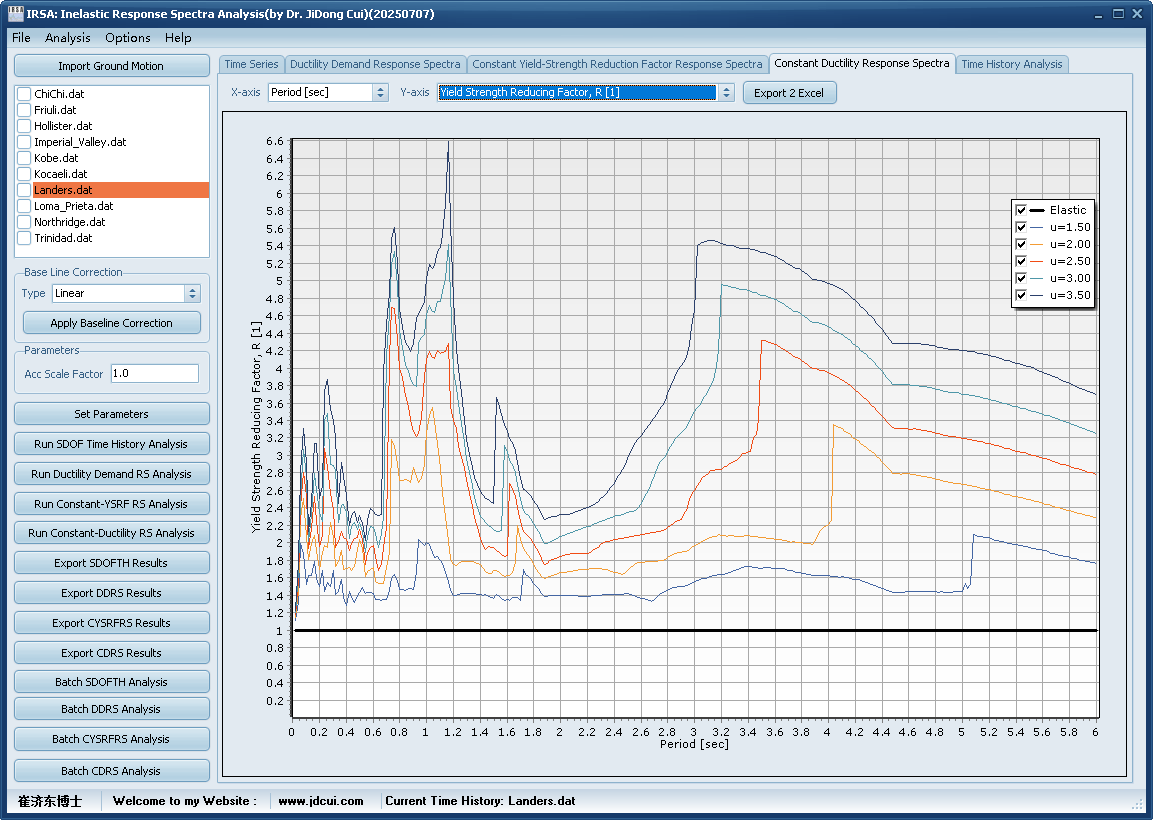The image size is (1153, 820).
Task: Tick the Northridge.dat checkbox
Action: click(x=24, y=222)
